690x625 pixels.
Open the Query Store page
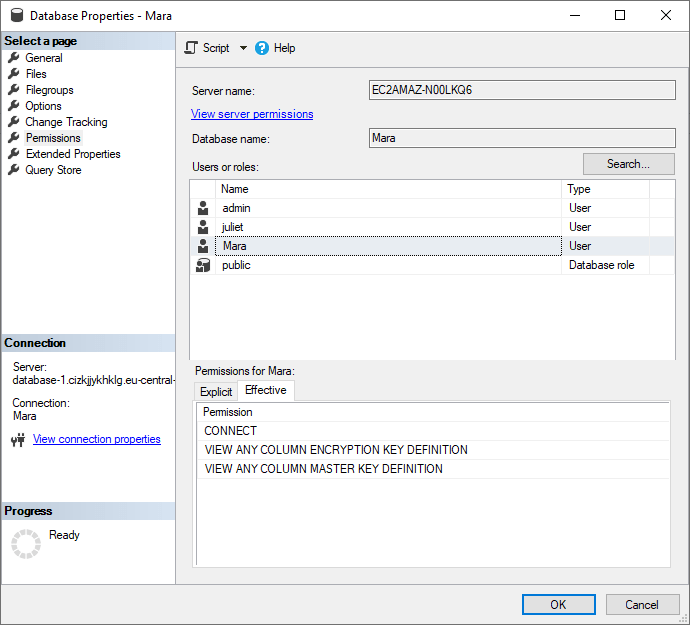coord(53,170)
